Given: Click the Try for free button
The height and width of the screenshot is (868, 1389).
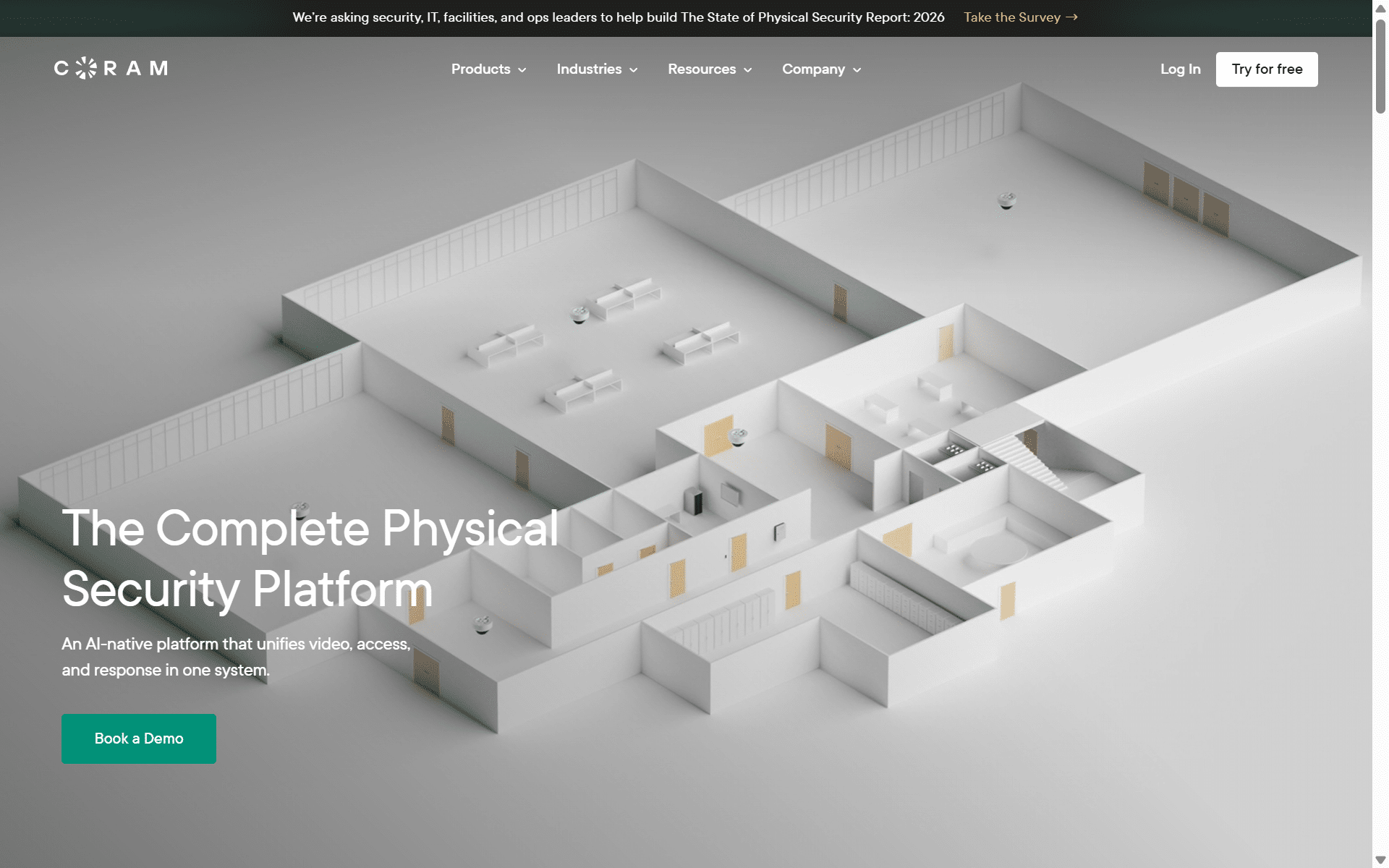Looking at the screenshot, I should [x=1267, y=69].
